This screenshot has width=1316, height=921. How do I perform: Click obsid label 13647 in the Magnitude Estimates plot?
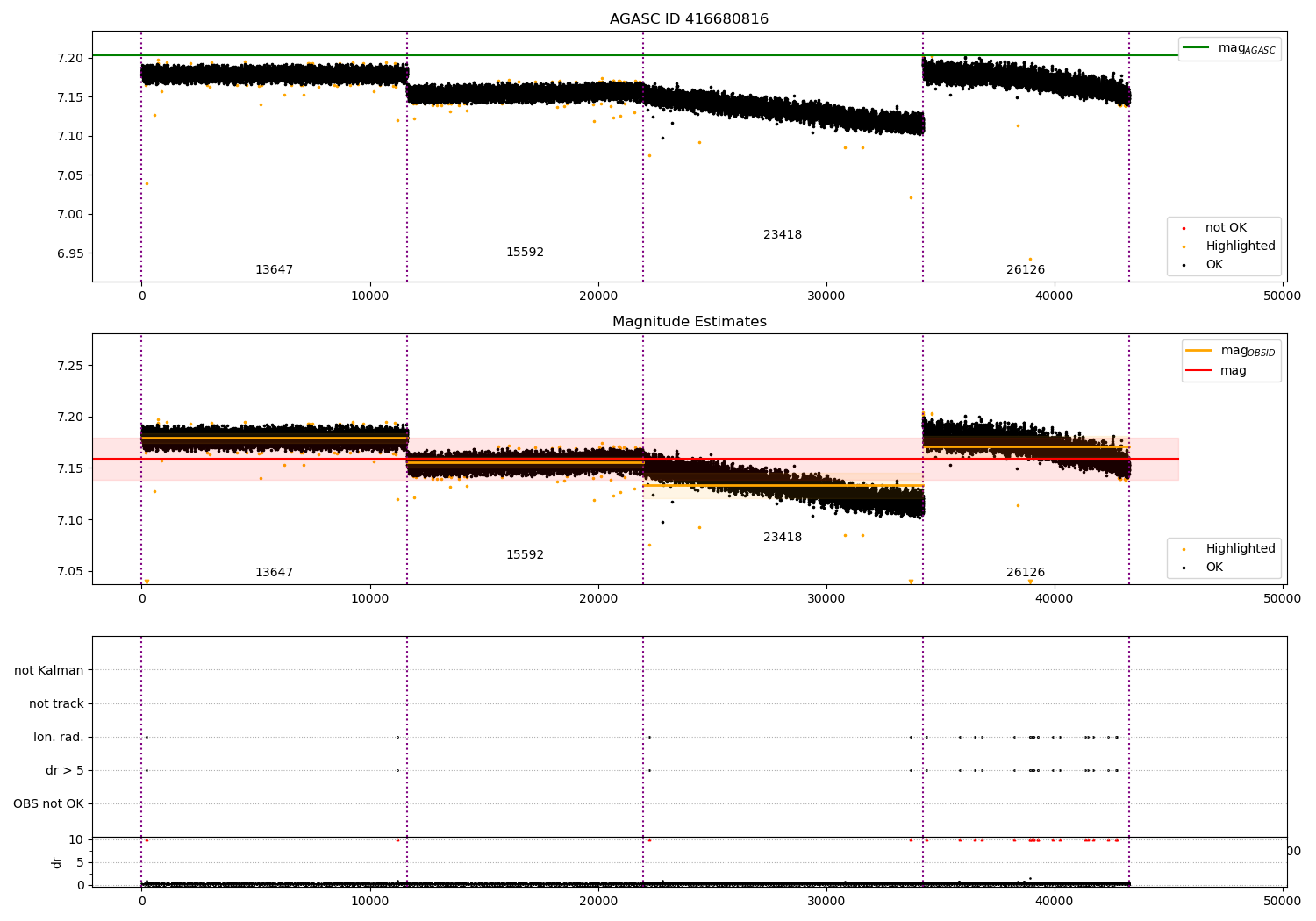[274, 573]
